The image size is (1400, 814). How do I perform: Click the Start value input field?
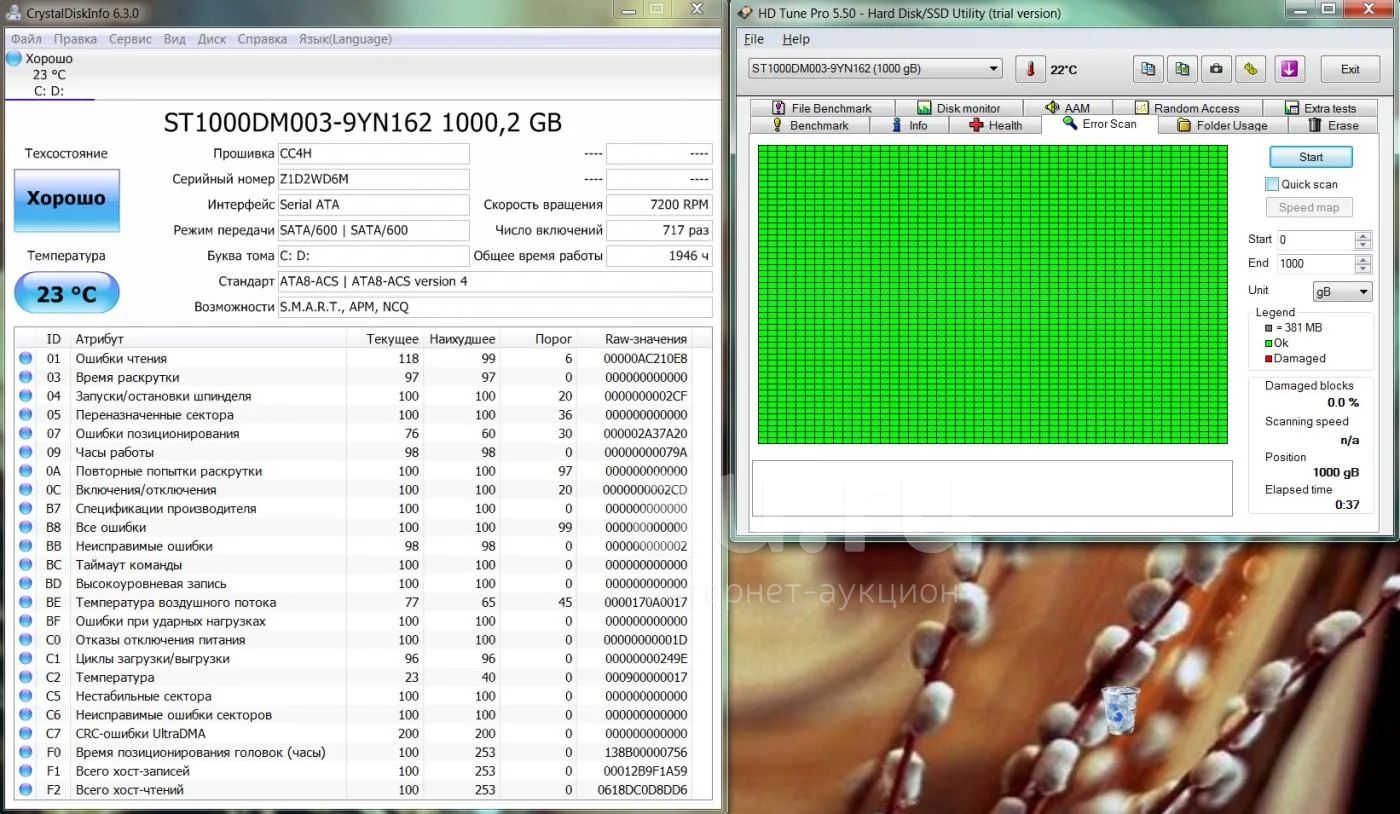[1314, 240]
